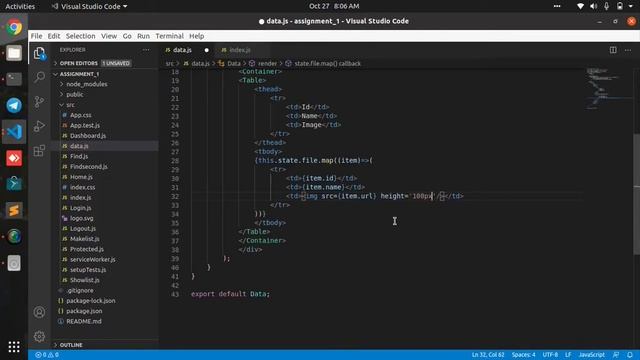Open the Search view in activity bar
The image size is (640, 360).
tap(39, 77)
